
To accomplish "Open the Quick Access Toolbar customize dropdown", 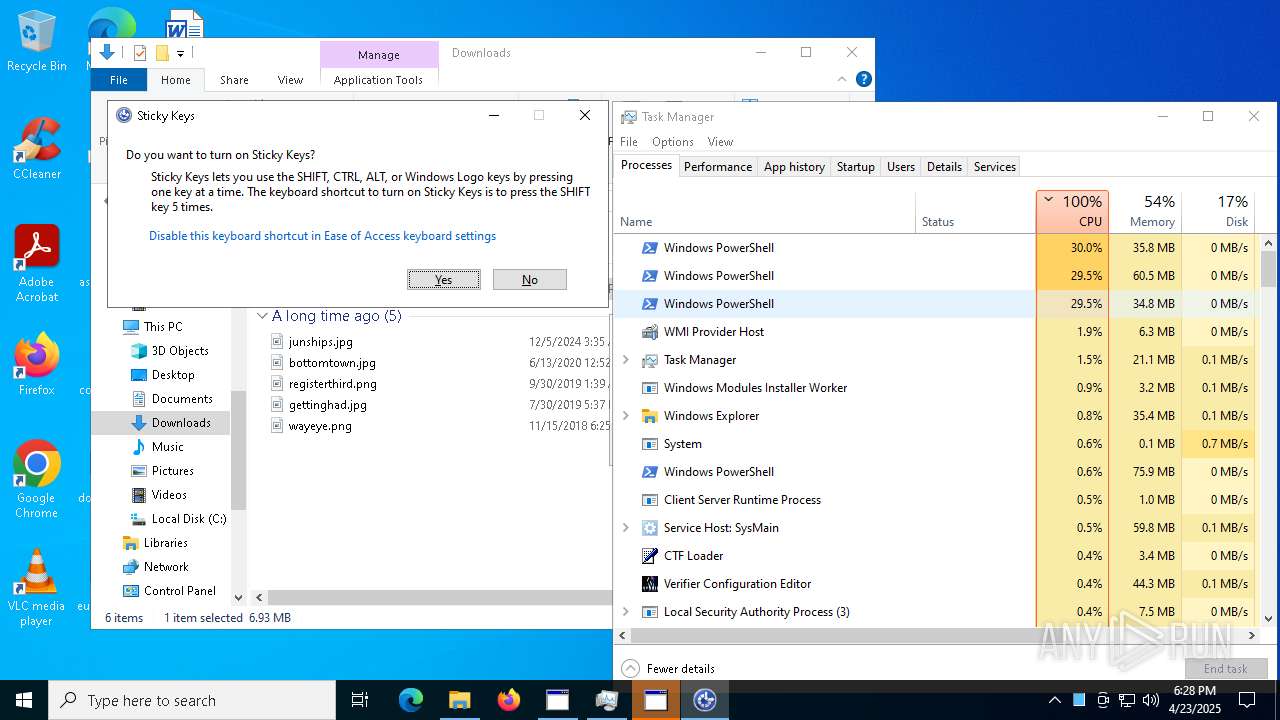I will (x=180, y=54).
